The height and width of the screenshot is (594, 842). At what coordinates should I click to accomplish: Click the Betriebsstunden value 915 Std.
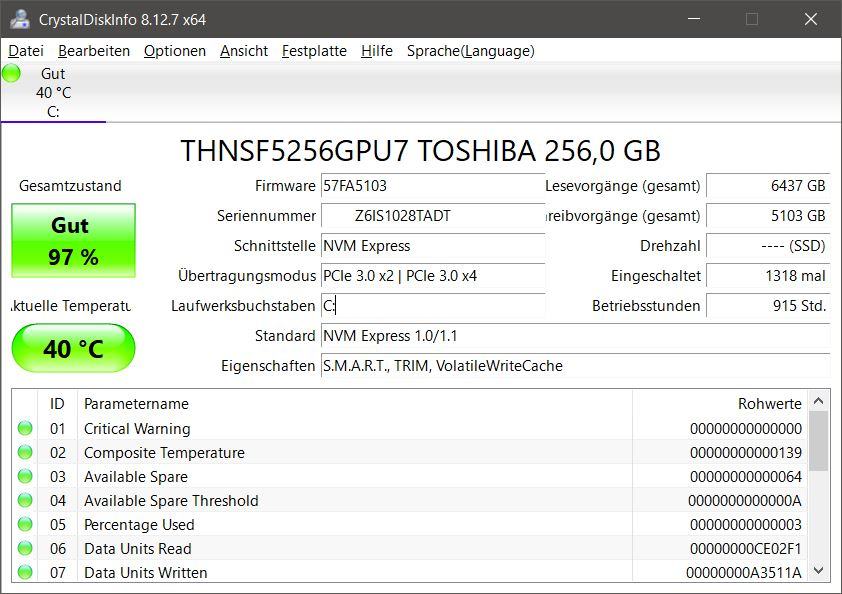coord(768,306)
